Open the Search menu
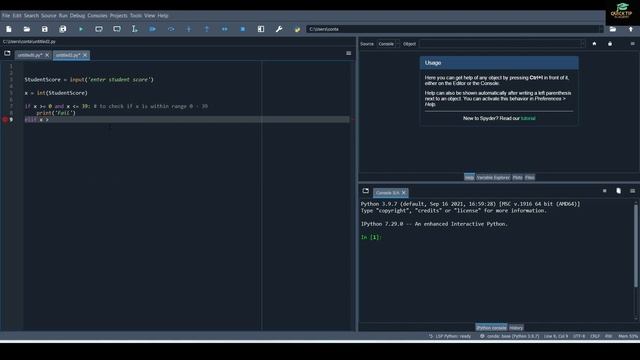This screenshot has height=360, width=640. pos(31,16)
